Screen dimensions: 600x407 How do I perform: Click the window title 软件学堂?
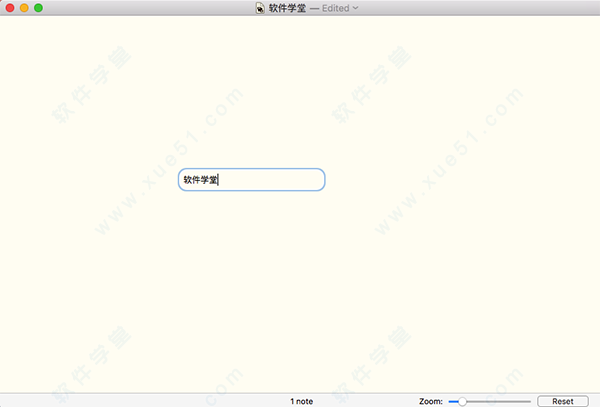(x=287, y=8)
